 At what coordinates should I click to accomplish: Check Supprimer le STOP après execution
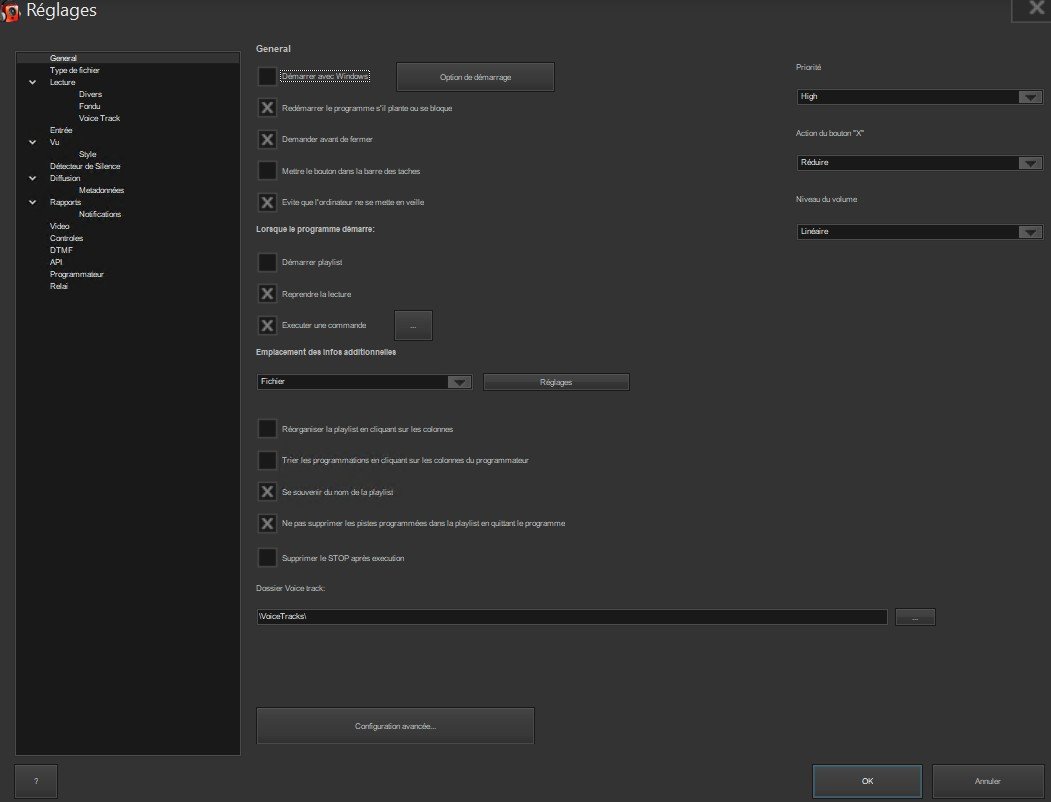point(267,557)
